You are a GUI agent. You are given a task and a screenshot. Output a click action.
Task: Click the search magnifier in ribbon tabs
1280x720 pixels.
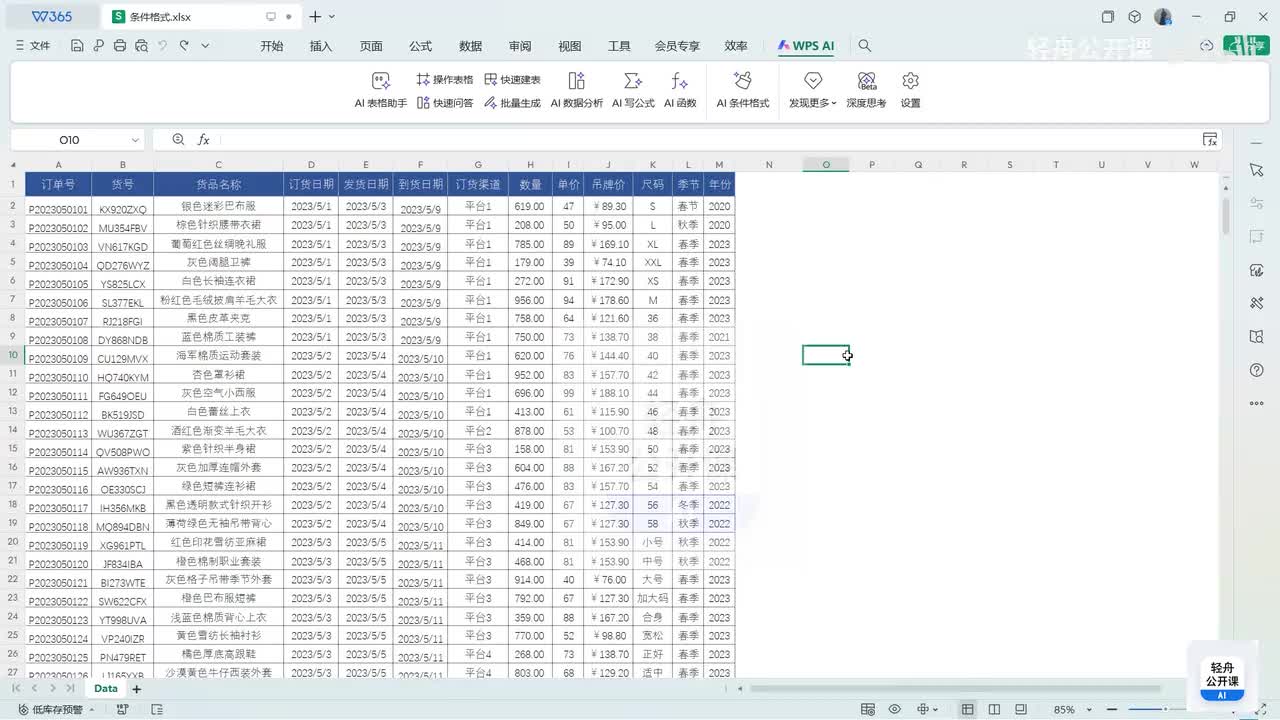(x=865, y=46)
